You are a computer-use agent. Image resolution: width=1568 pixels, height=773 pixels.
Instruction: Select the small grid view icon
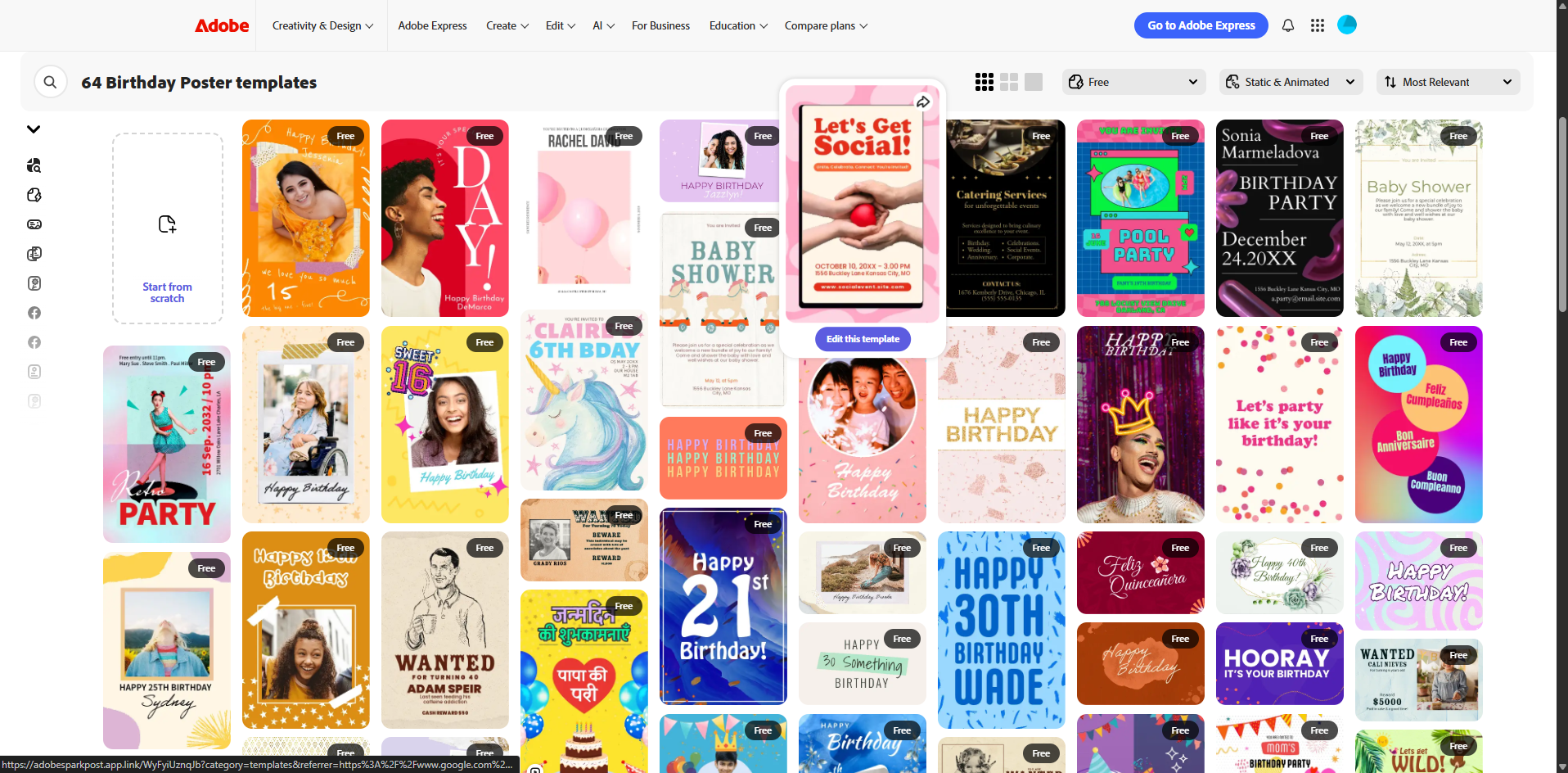click(x=983, y=81)
